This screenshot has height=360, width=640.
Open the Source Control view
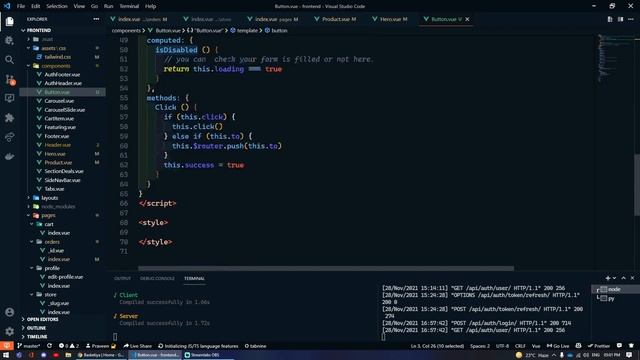click(x=10, y=80)
